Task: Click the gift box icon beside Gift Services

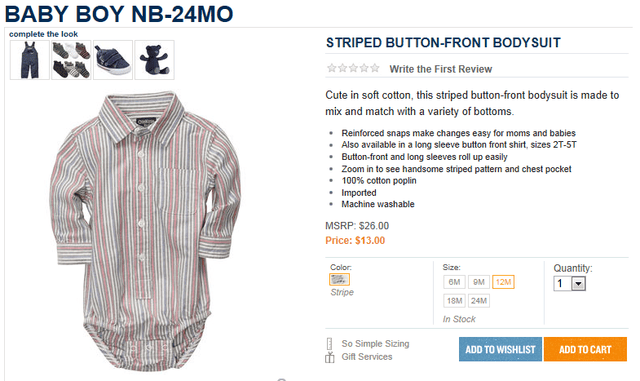Action: pyautogui.click(x=329, y=358)
